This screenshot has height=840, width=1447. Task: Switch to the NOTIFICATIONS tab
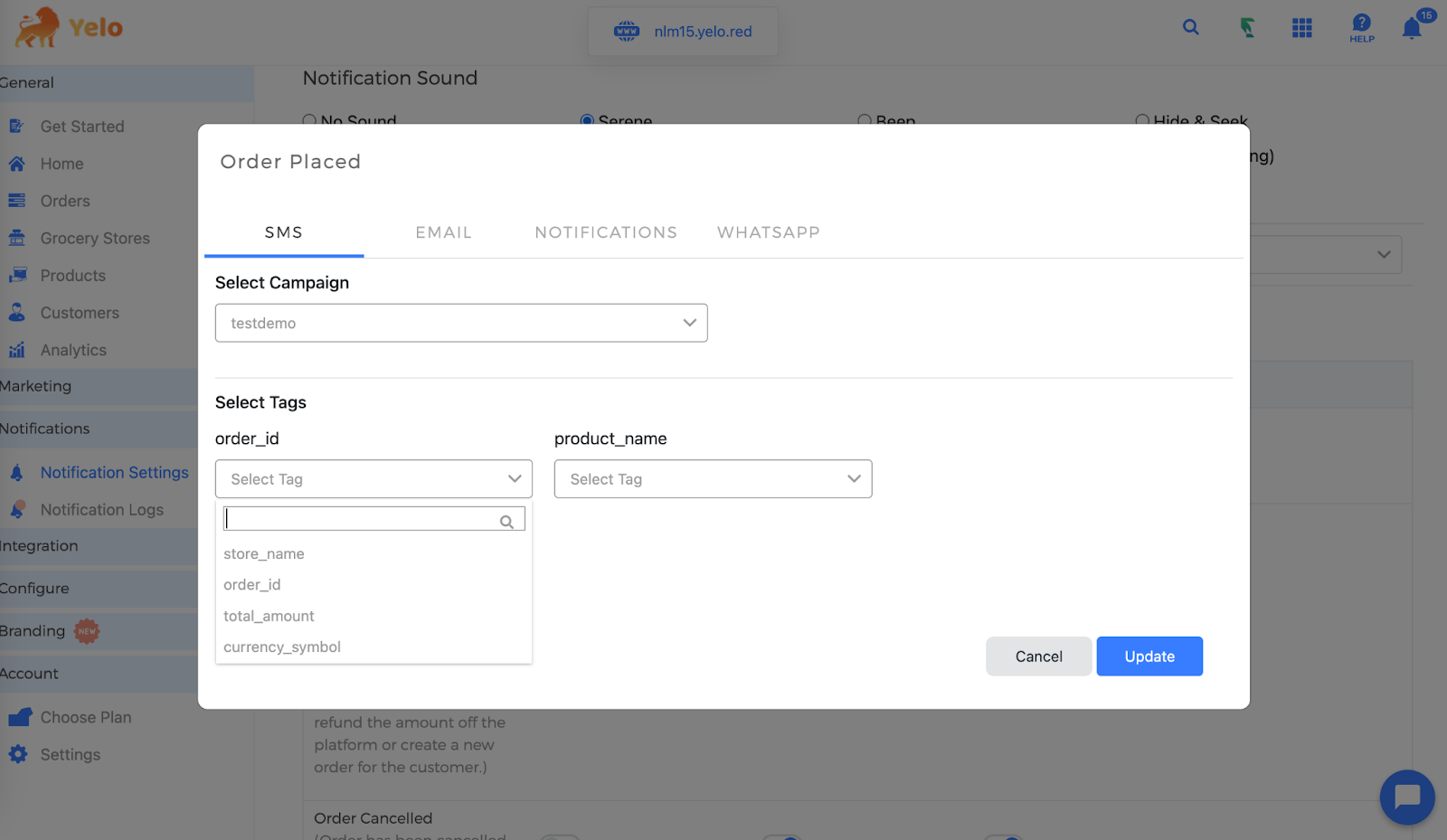pyautogui.click(x=606, y=232)
